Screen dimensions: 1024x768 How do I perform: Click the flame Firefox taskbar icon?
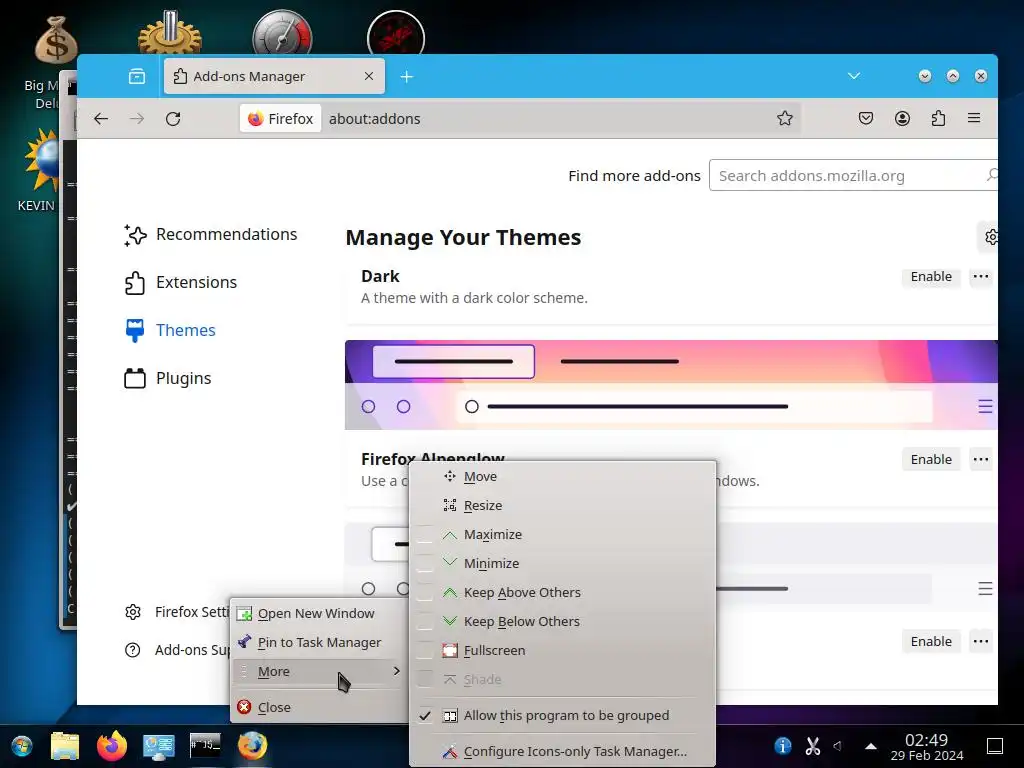pyautogui.click(x=112, y=746)
